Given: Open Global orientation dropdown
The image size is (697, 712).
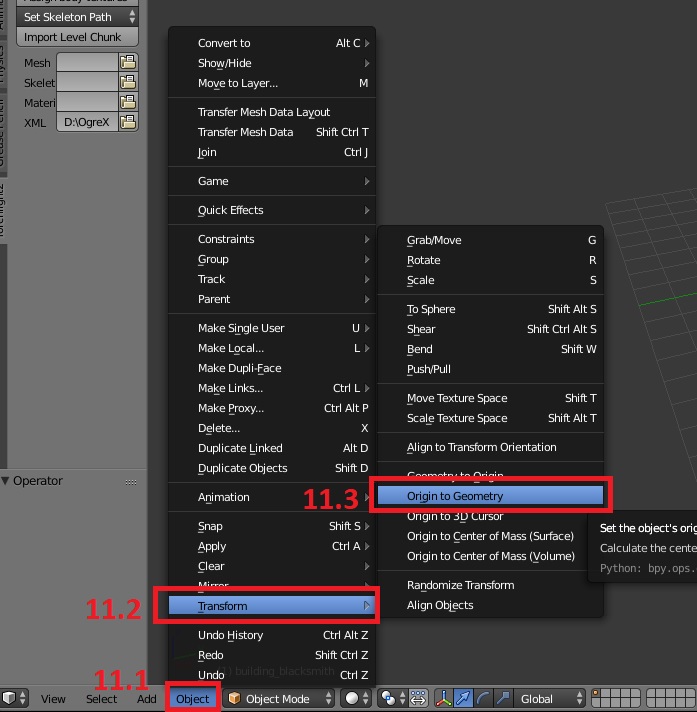Looking at the screenshot, I should tap(549, 698).
